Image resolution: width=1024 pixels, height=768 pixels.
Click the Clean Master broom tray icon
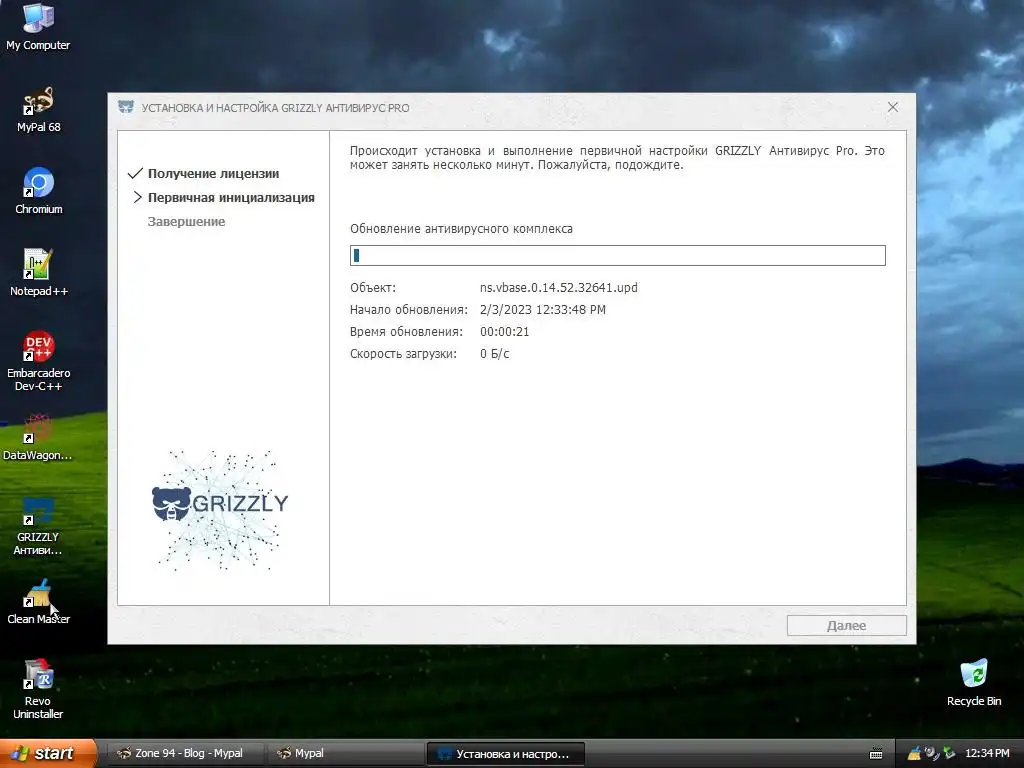pyautogui.click(x=914, y=754)
